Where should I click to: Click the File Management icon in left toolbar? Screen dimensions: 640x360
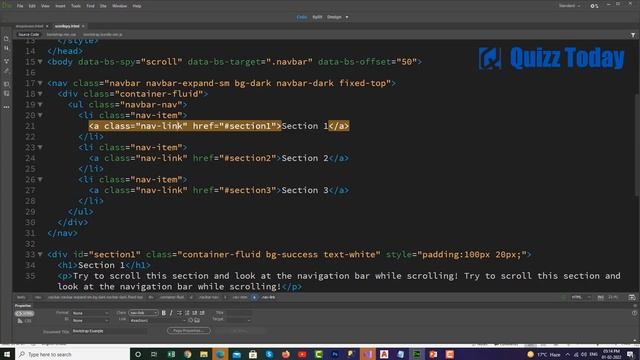(x=6, y=49)
